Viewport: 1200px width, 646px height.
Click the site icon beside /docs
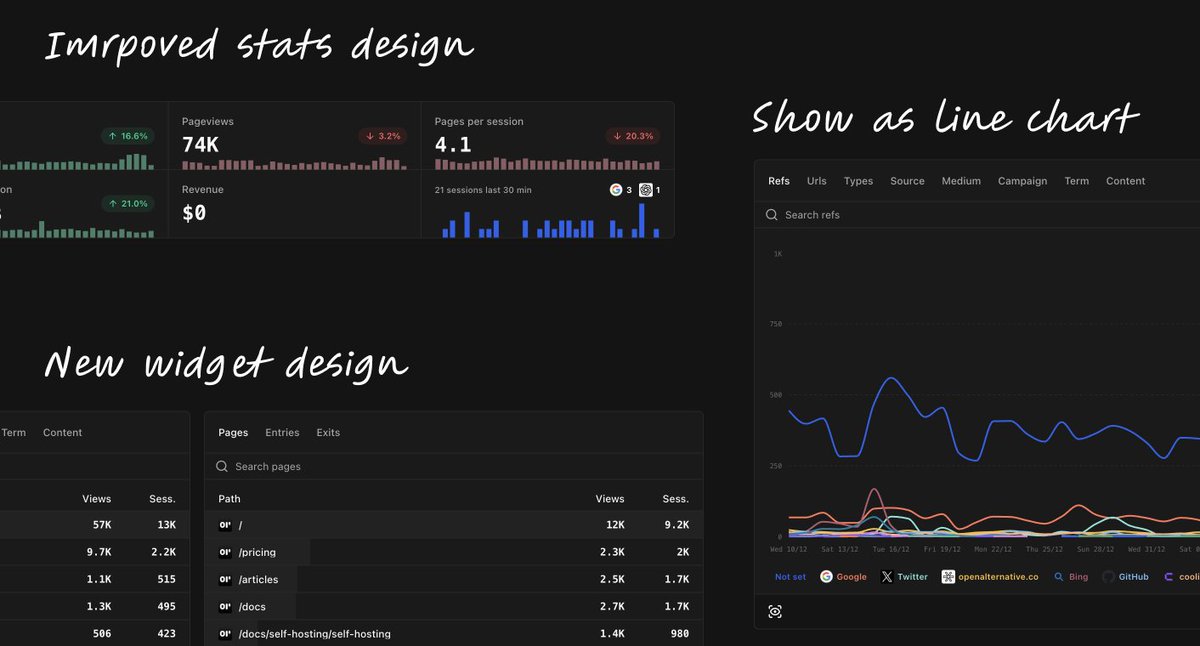pyautogui.click(x=225, y=607)
